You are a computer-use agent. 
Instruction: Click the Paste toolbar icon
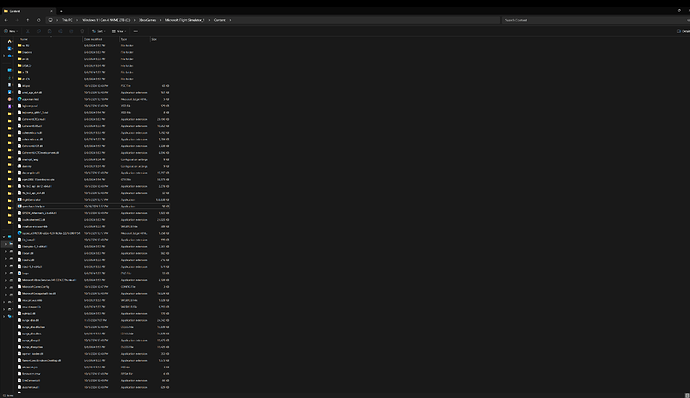click(49, 31)
